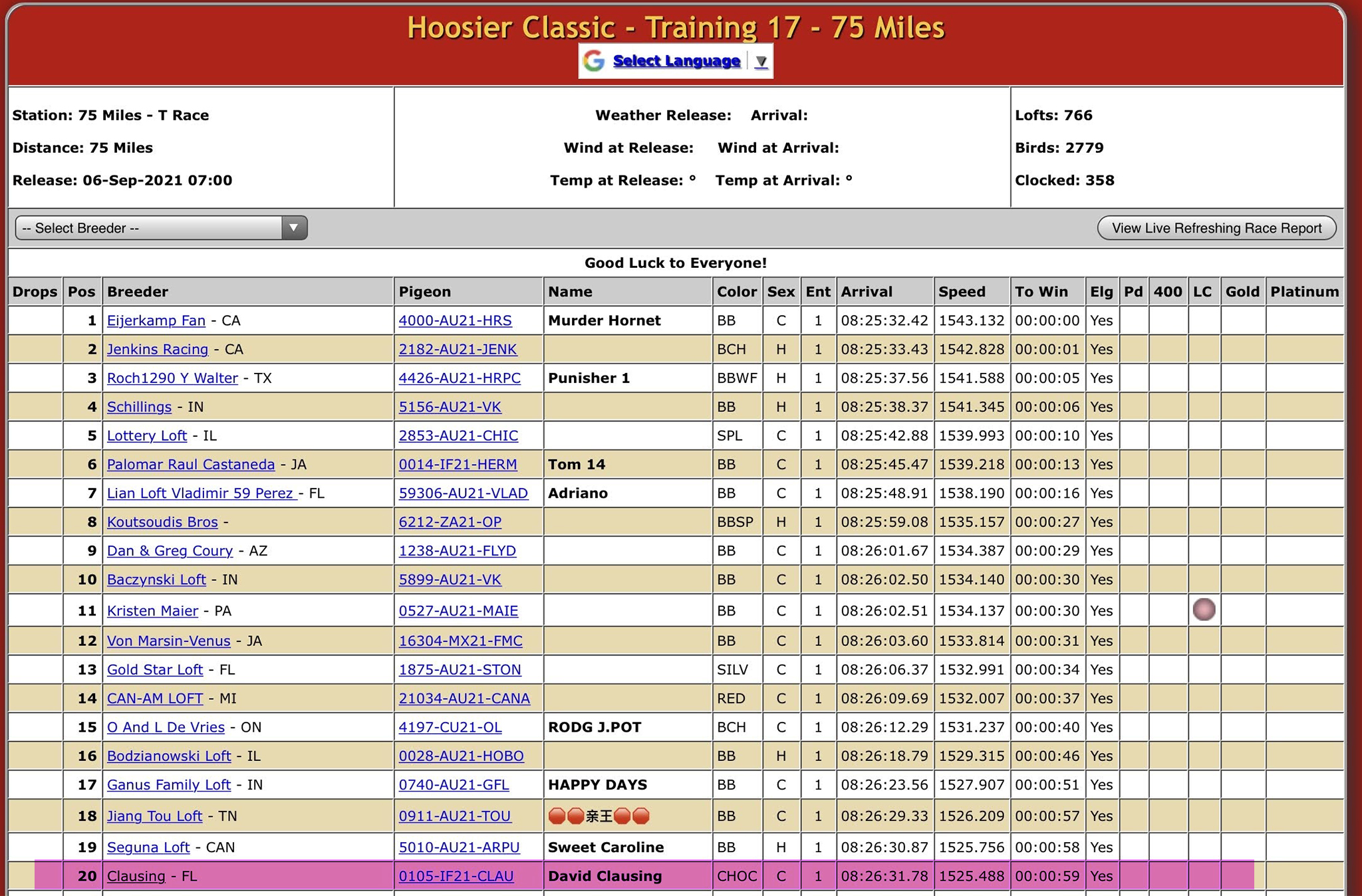The image size is (1362, 896).
Task: Open pigeon 59306-AU21-VLAD link
Action: tap(463, 493)
